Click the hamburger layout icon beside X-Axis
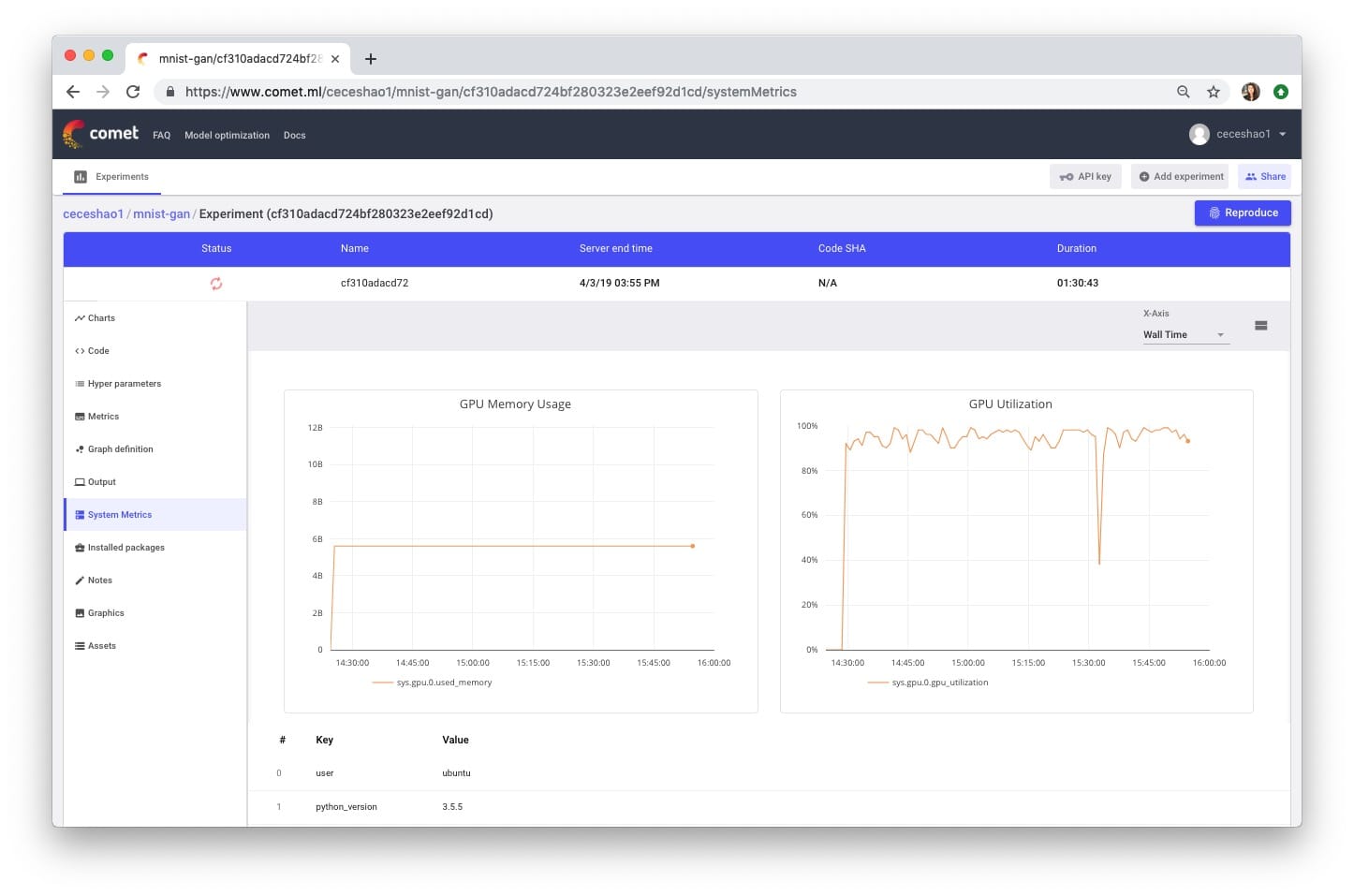Viewport: 1354px width, 896px height. tap(1260, 326)
